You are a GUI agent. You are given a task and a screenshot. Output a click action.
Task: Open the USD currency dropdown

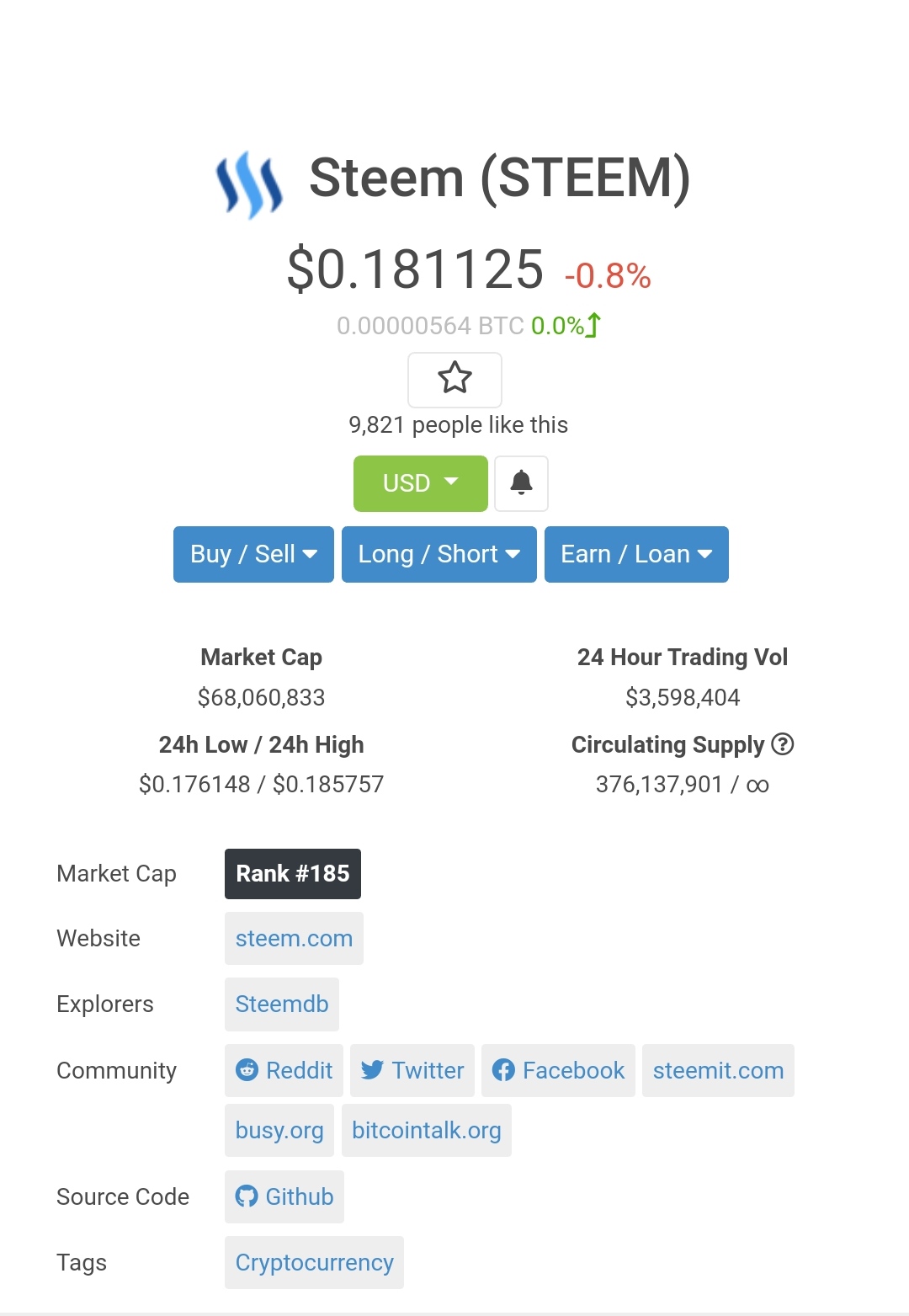(x=420, y=483)
